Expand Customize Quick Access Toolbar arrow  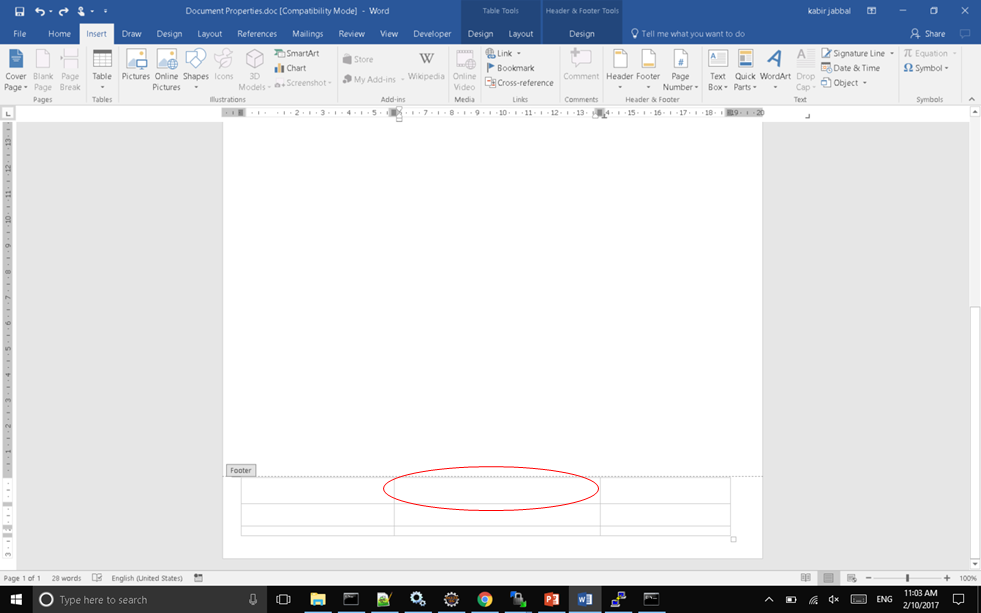(105, 11)
